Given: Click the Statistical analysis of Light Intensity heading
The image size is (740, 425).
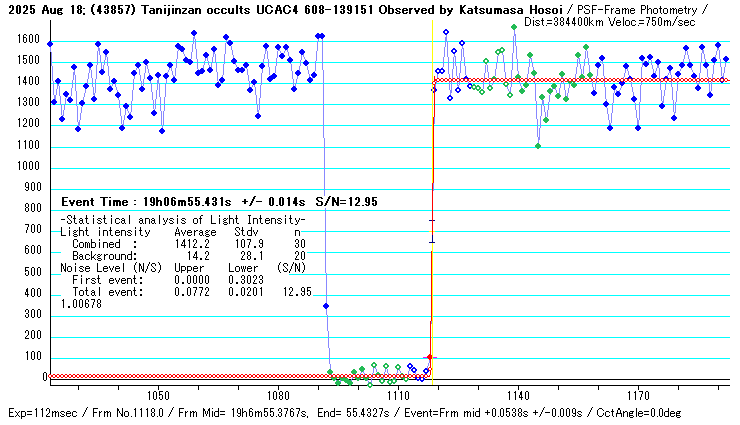Looking at the screenshot, I should click(182, 219).
